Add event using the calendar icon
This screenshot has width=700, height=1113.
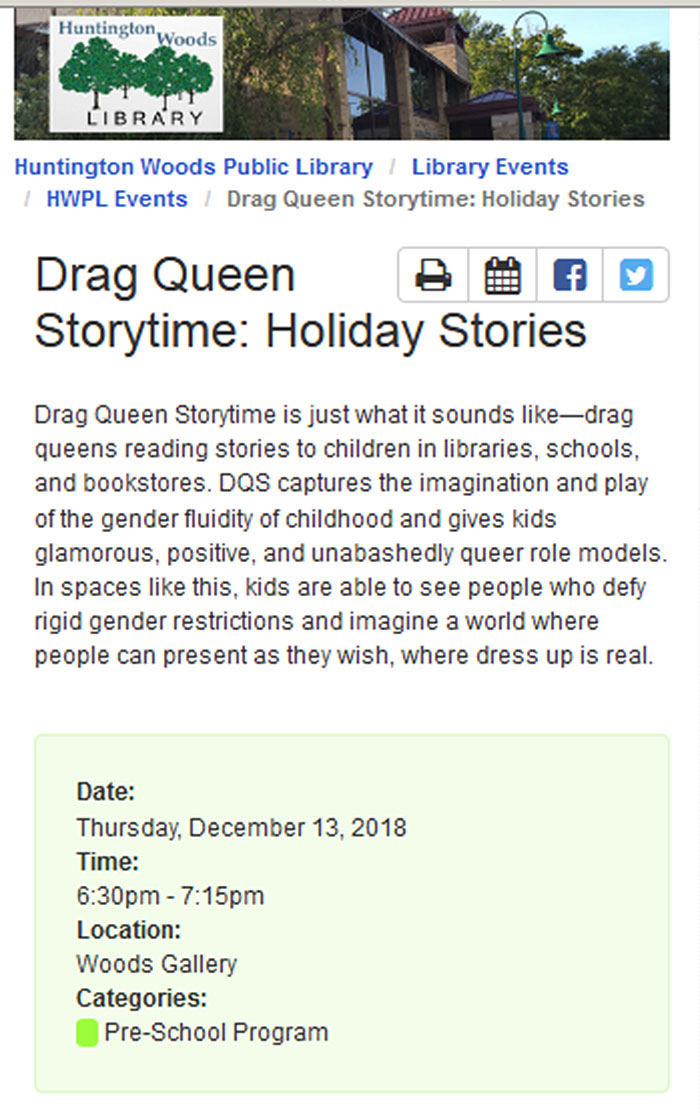pyautogui.click(x=502, y=275)
